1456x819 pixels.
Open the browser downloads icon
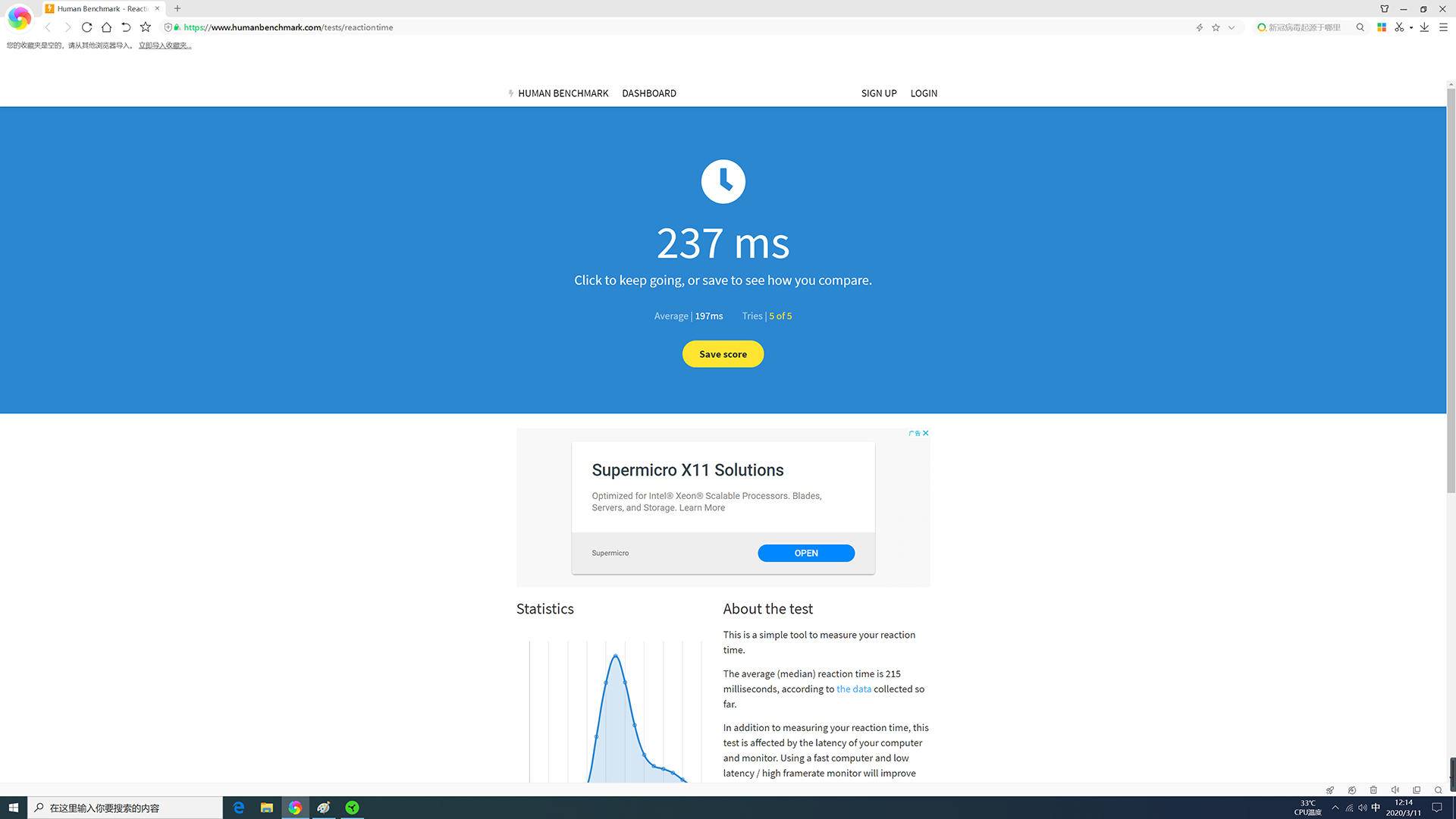coord(1424,27)
